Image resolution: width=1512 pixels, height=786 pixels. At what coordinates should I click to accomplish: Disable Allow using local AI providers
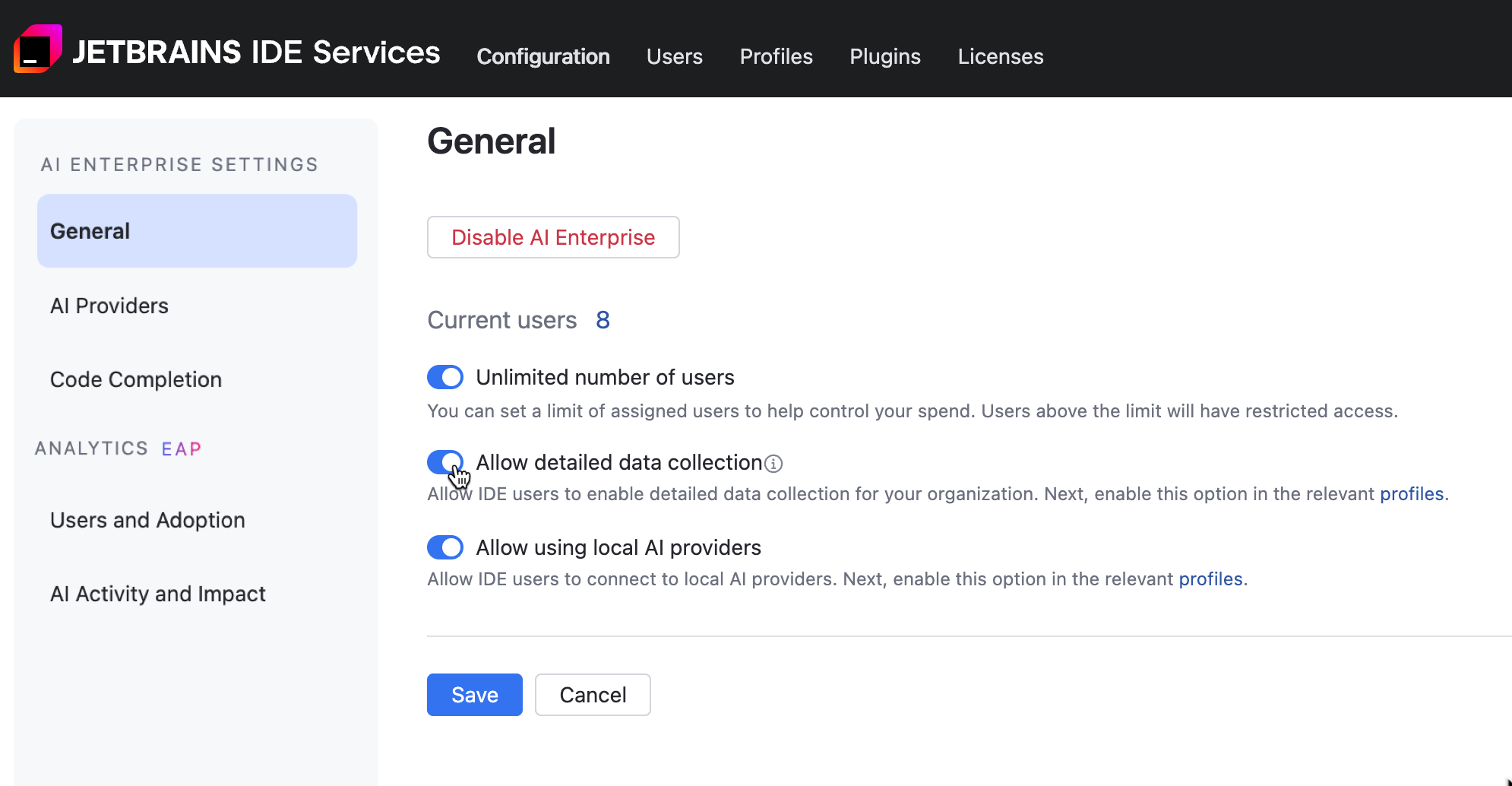(445, 547)
